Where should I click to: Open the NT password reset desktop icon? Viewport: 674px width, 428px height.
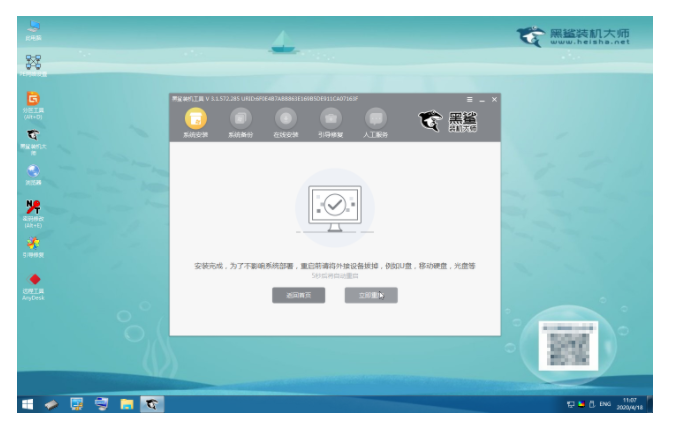coord(33,208)
